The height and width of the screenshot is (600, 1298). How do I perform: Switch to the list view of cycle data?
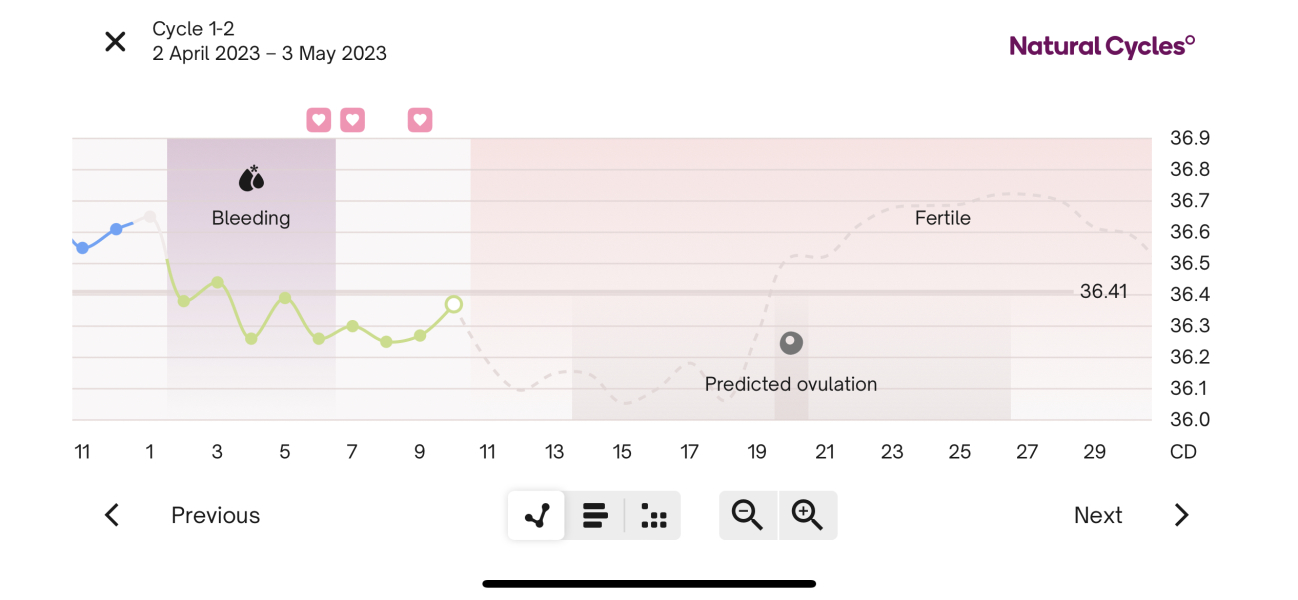[595, 515]
